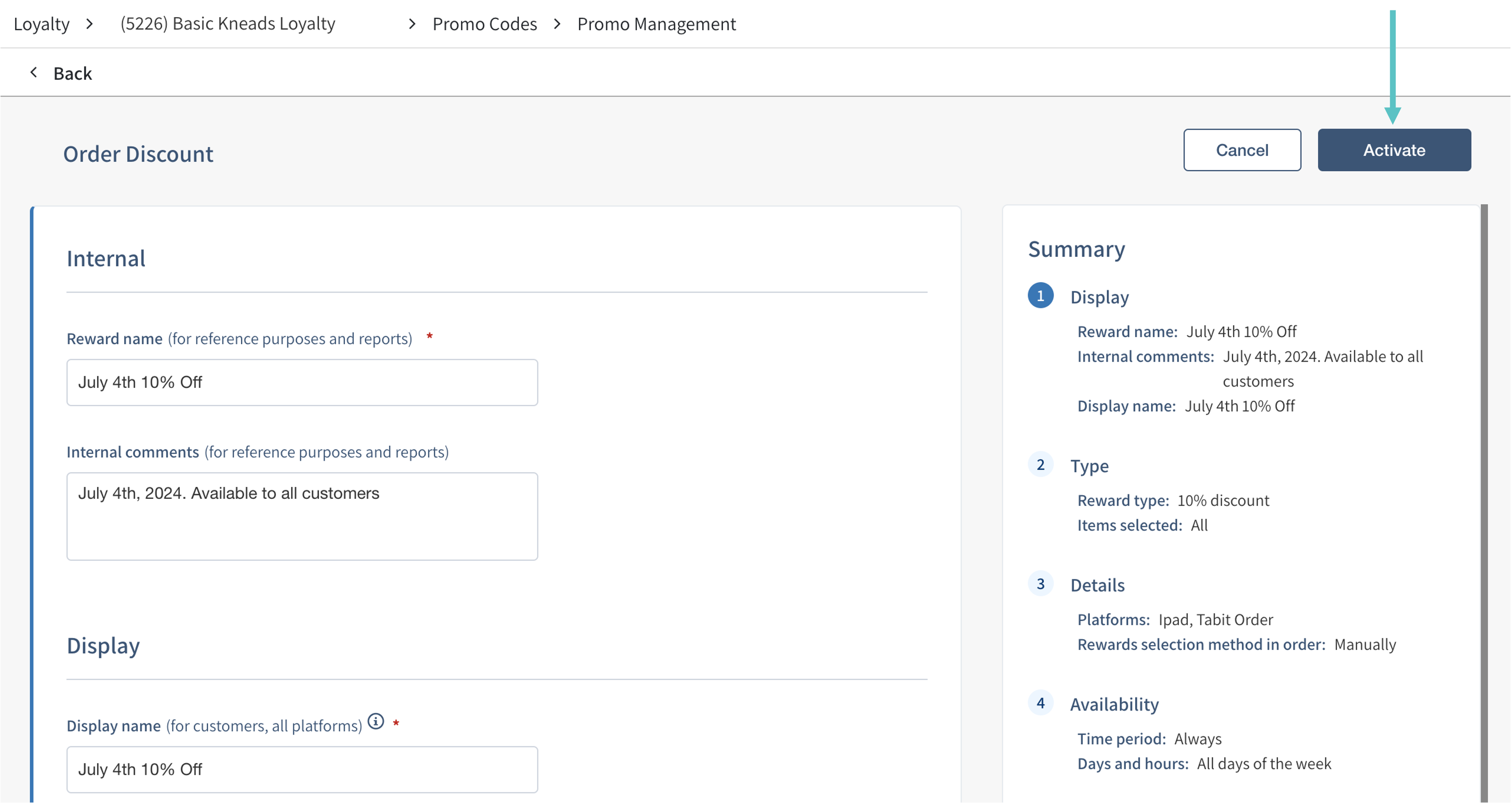Click the back arrow chevron icon

coord(34,72)
